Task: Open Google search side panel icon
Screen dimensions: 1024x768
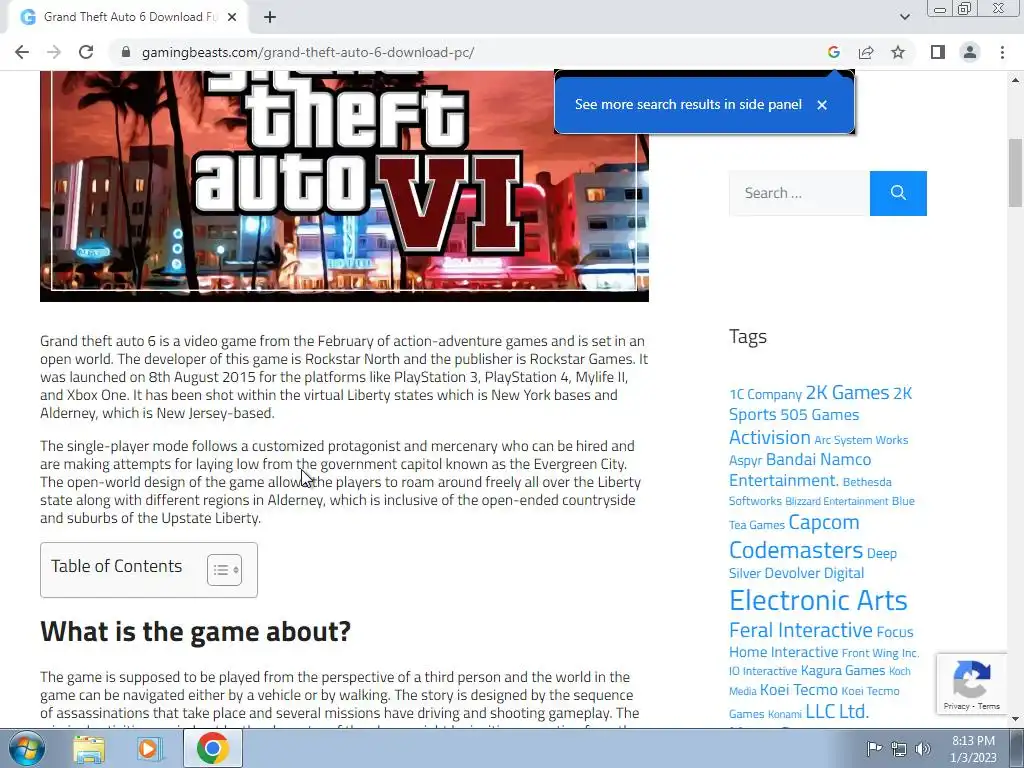Action: coord(833,52)
